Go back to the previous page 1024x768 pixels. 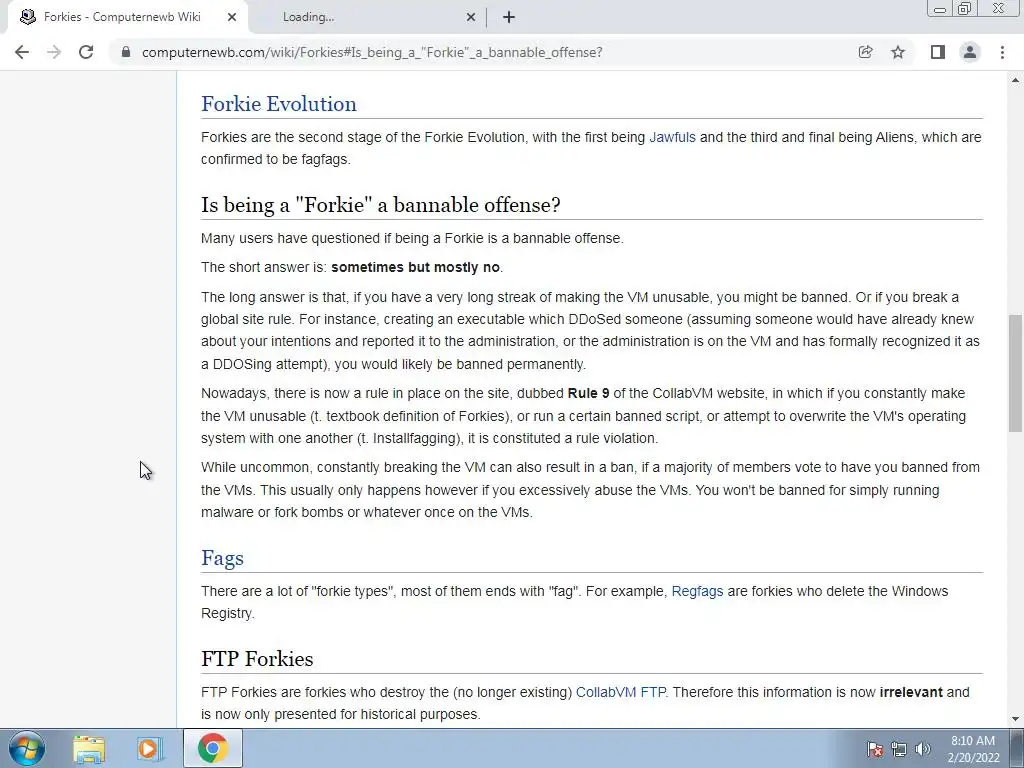tap(22, 52)
